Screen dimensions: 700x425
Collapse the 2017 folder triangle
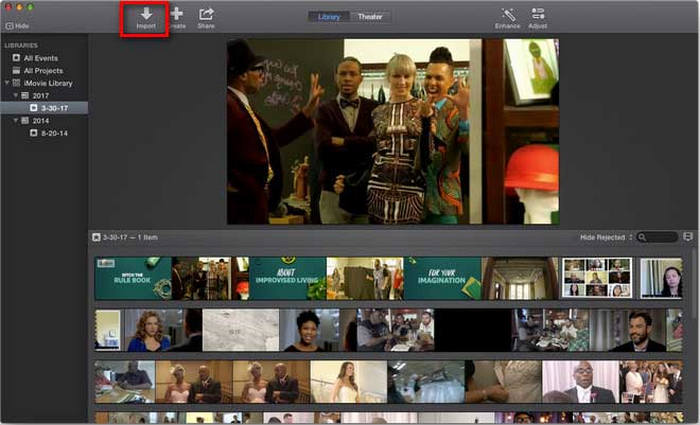(x=16, y=96)
